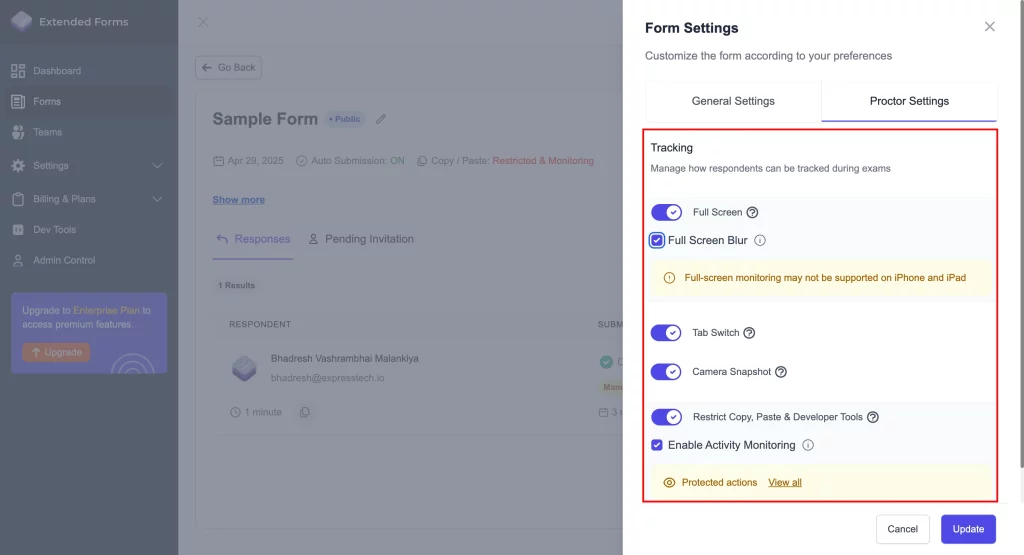Toggle Restrict Copy, Paste & Developer Tools switch
The width and height of the screenshot is (1024, 555).
[666, 417]
